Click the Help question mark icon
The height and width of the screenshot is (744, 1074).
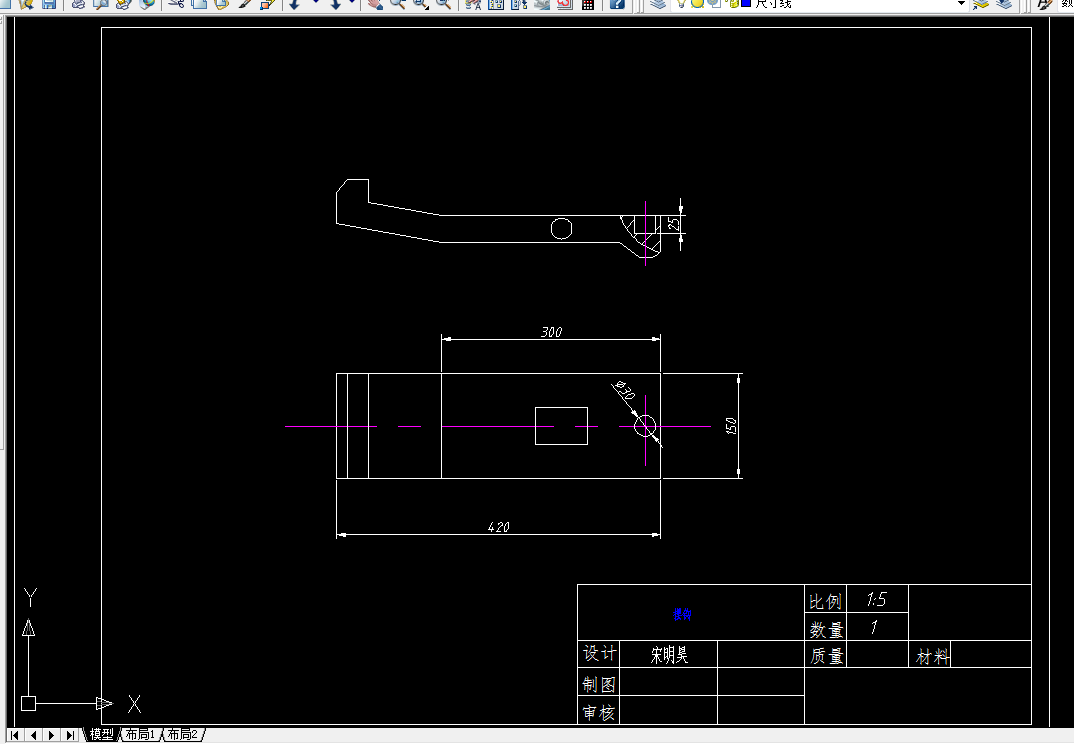616,3
